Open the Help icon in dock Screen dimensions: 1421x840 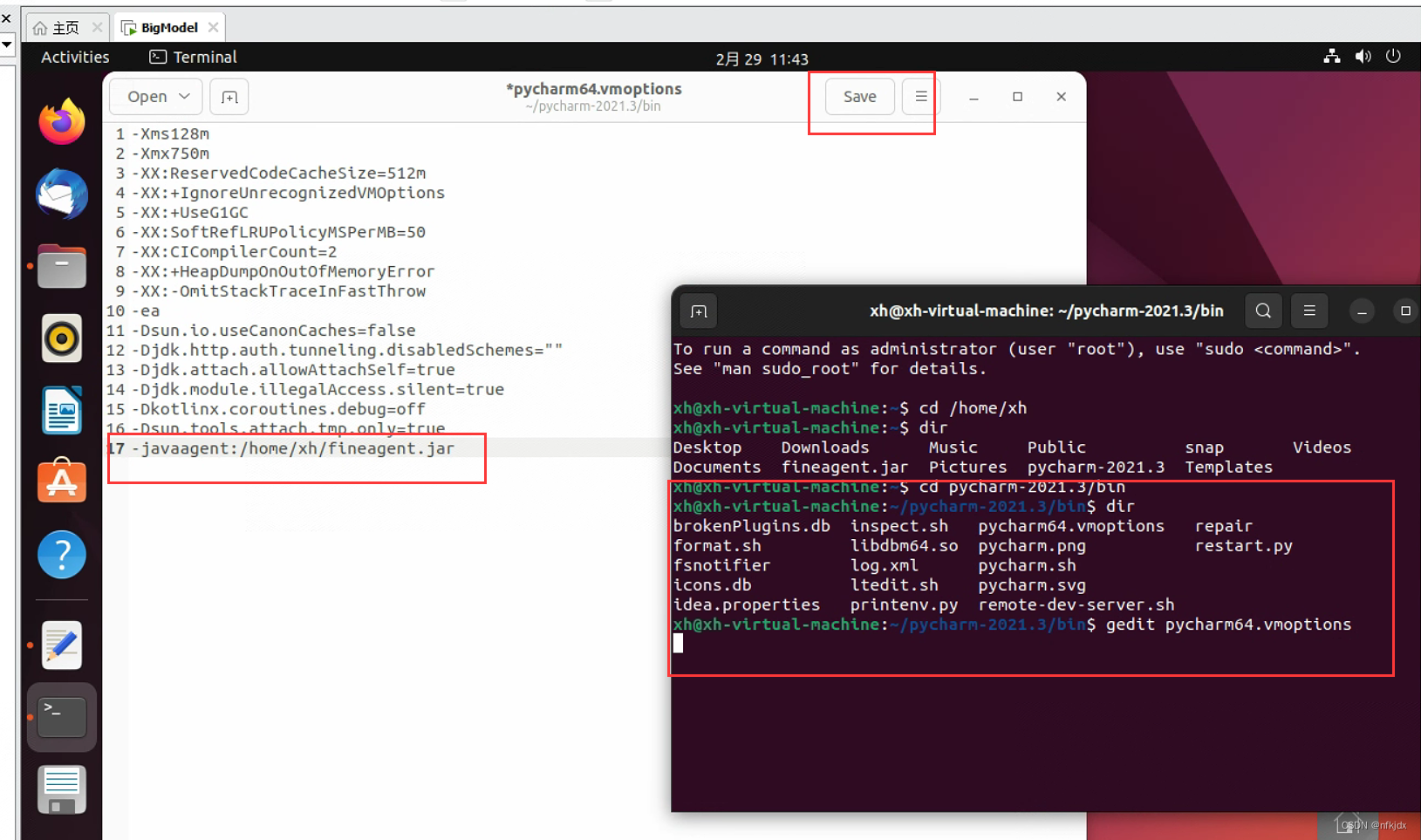pyautogui.click(x=62, y=554)
